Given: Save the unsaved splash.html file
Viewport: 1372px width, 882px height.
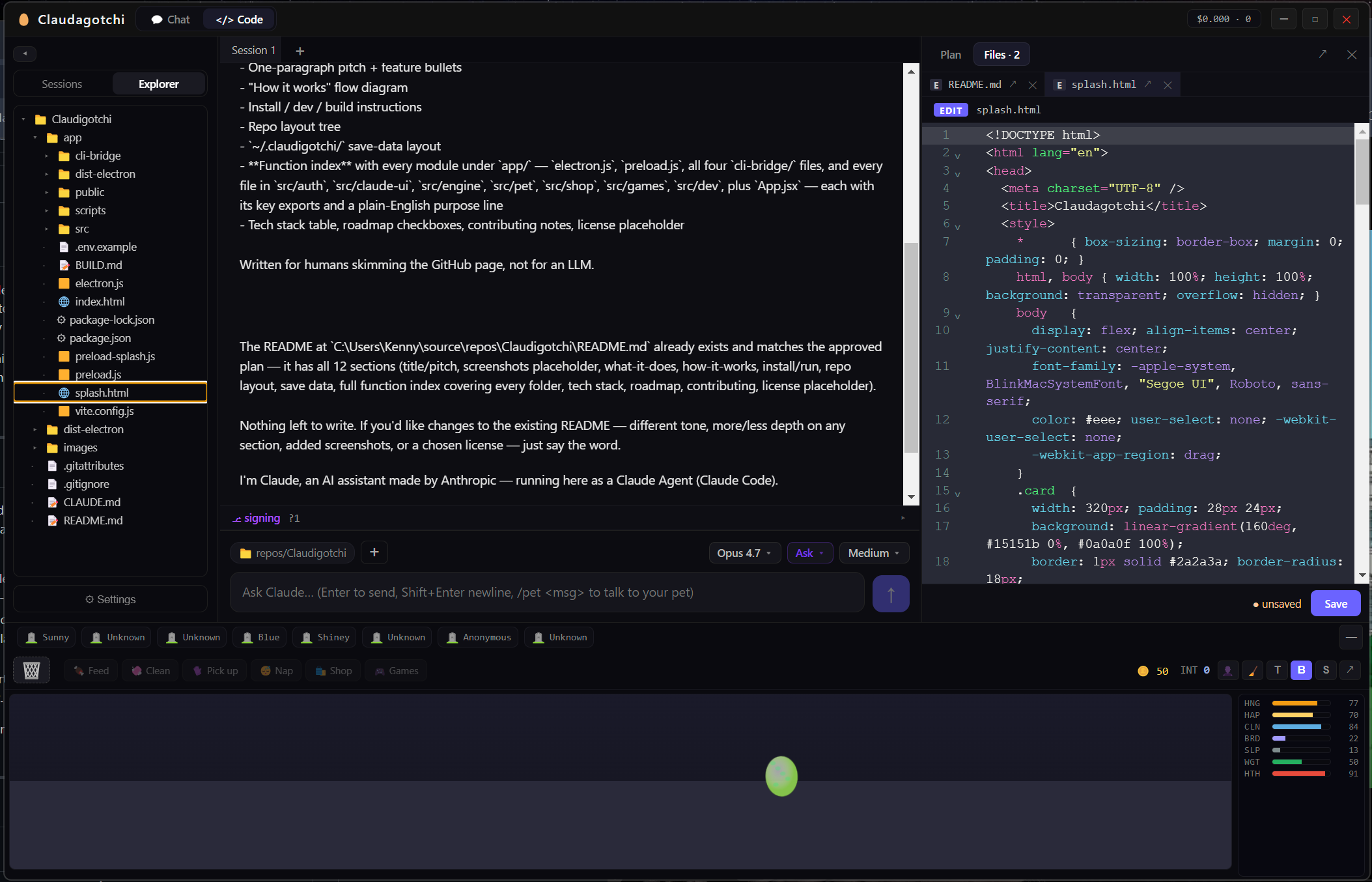Looking at the screenshot, I should [x=1336, y=604].
